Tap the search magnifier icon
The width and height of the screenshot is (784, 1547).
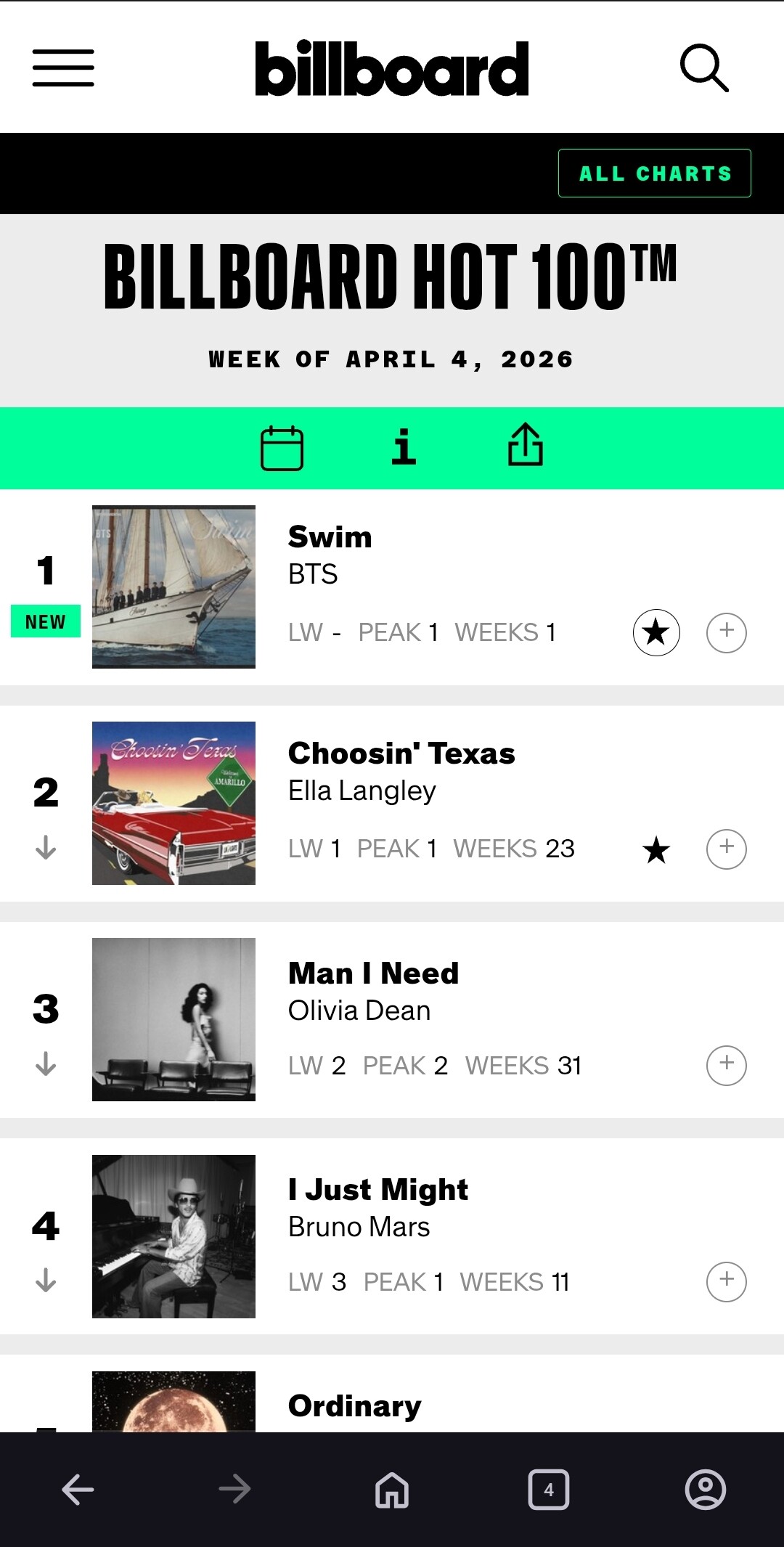[x=703, y=68]
